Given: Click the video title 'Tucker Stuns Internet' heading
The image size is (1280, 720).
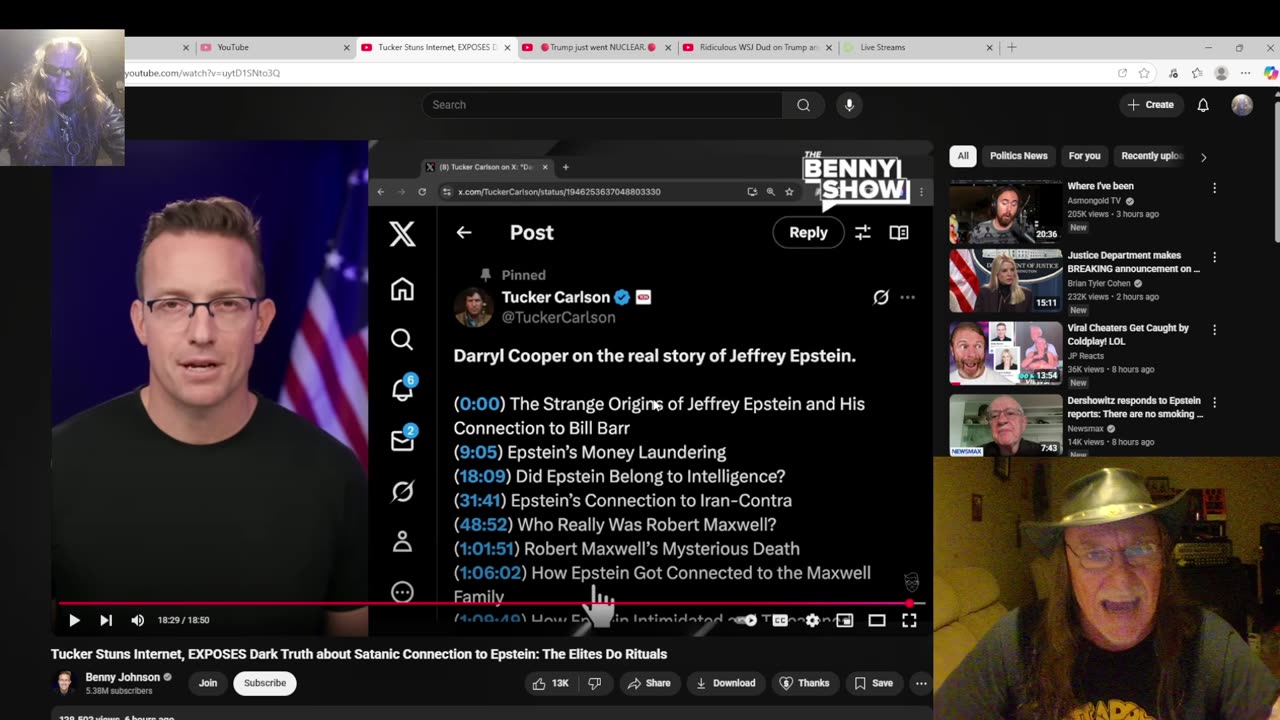Looking at the screenshot, I should pyautogui.click(x=359, y=654).
